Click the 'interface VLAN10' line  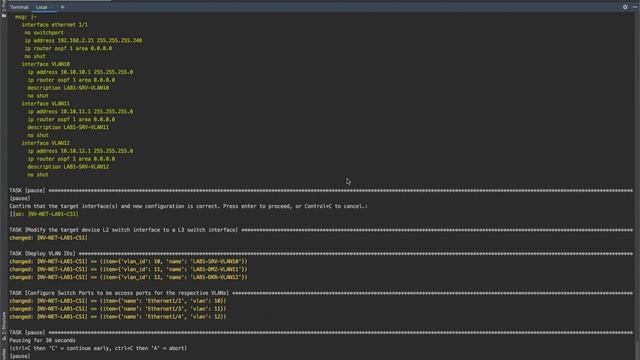pyautogui.click(x=46, y=64)
